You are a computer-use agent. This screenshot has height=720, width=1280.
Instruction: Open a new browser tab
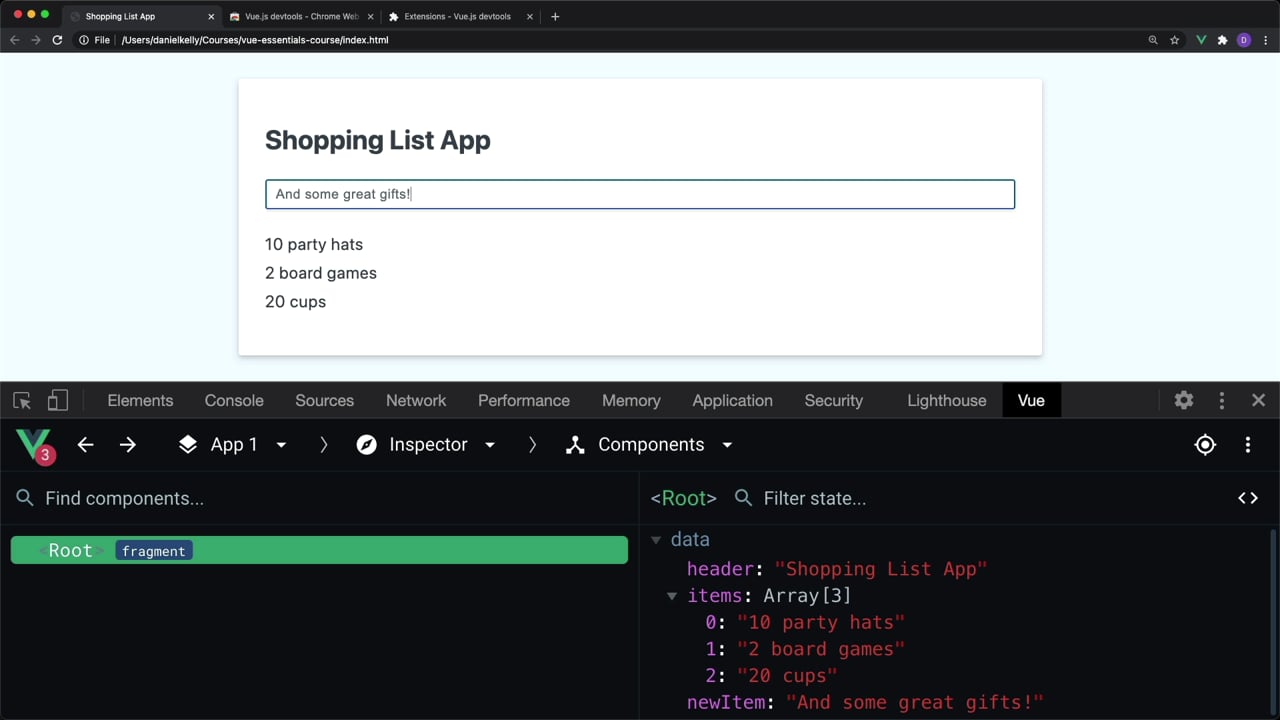click(x=555, y=16)
